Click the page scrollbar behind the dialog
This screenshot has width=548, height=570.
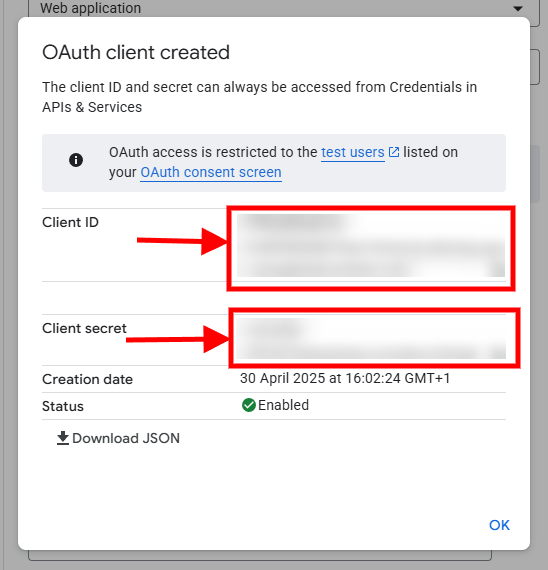pos(535,174)
